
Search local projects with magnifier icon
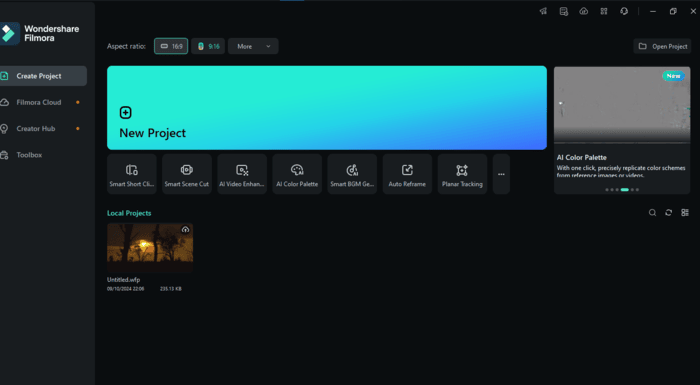coord(652,213)
